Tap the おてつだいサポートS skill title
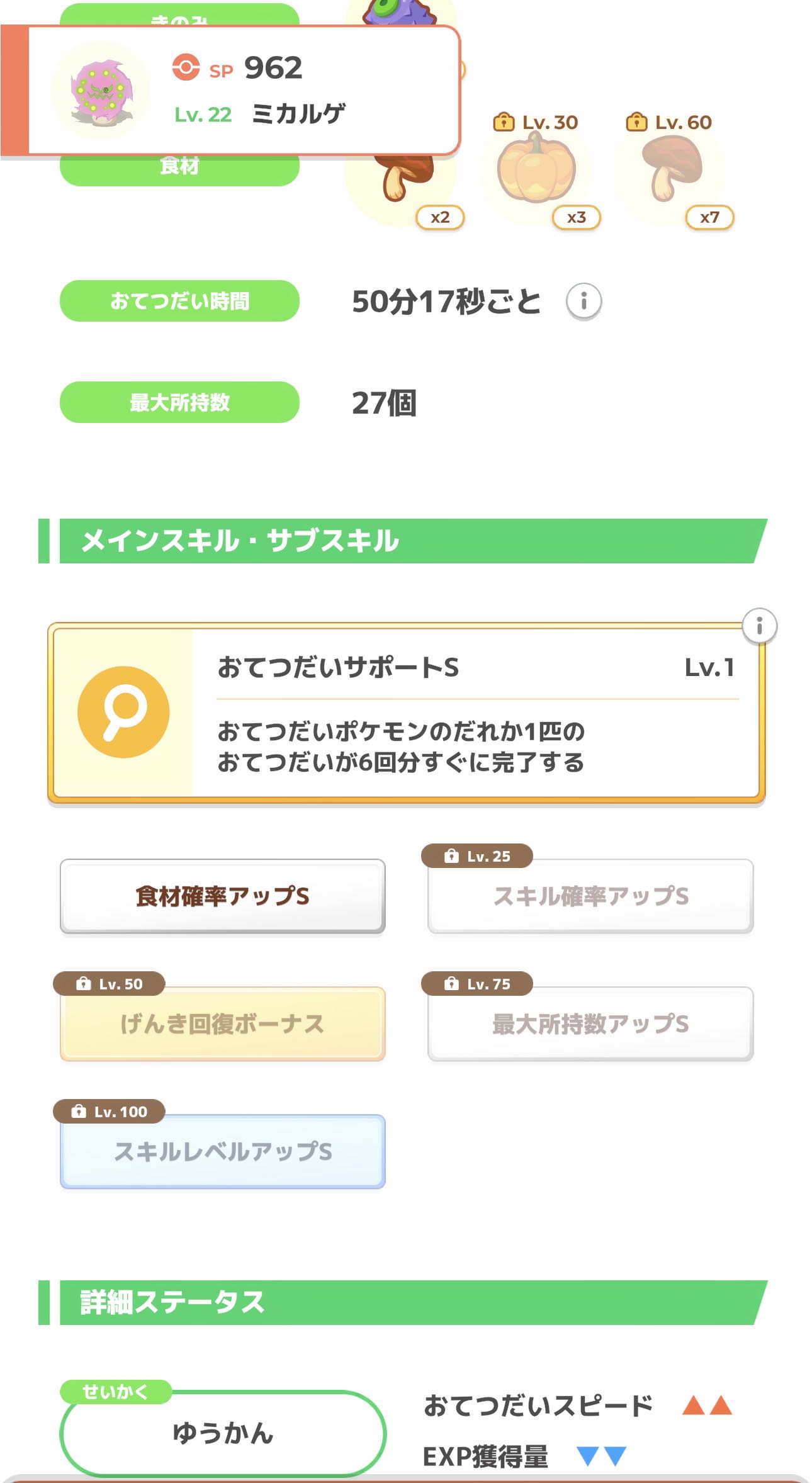Image resolution: width=812 pixels, height=1483 pixels. (338, 667)
